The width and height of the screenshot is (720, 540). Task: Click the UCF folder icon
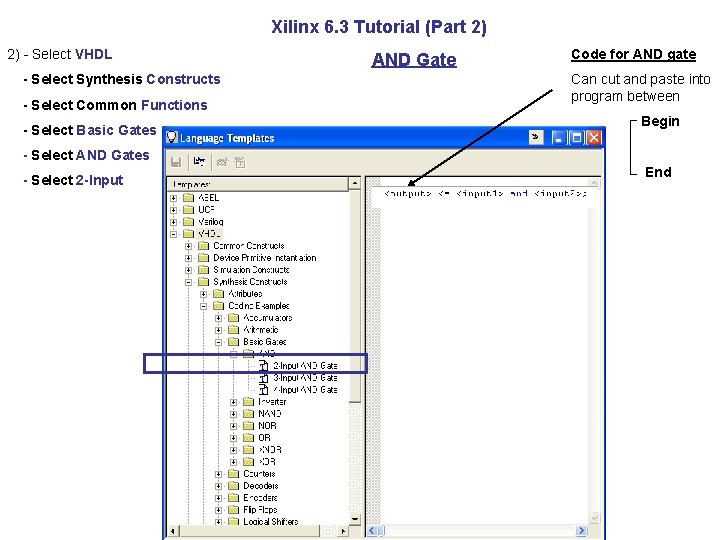[x=188, y=210]
